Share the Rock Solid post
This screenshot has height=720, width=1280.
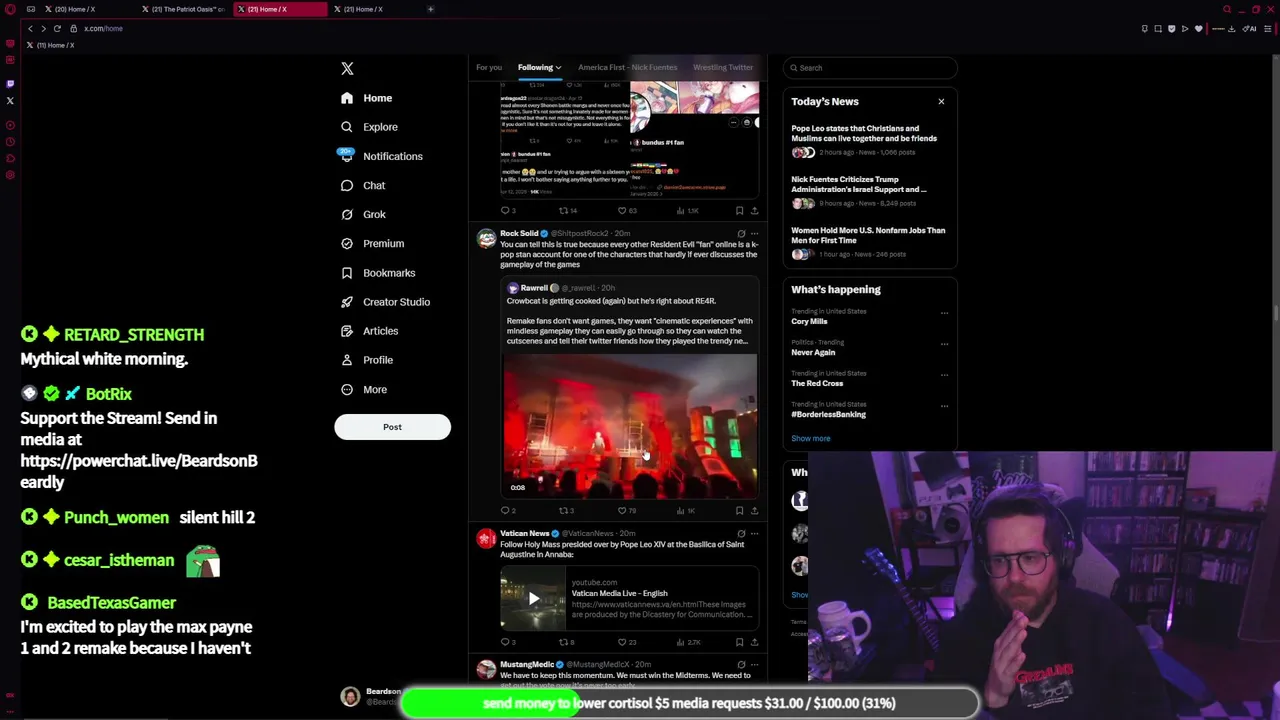tap(754, 511)
